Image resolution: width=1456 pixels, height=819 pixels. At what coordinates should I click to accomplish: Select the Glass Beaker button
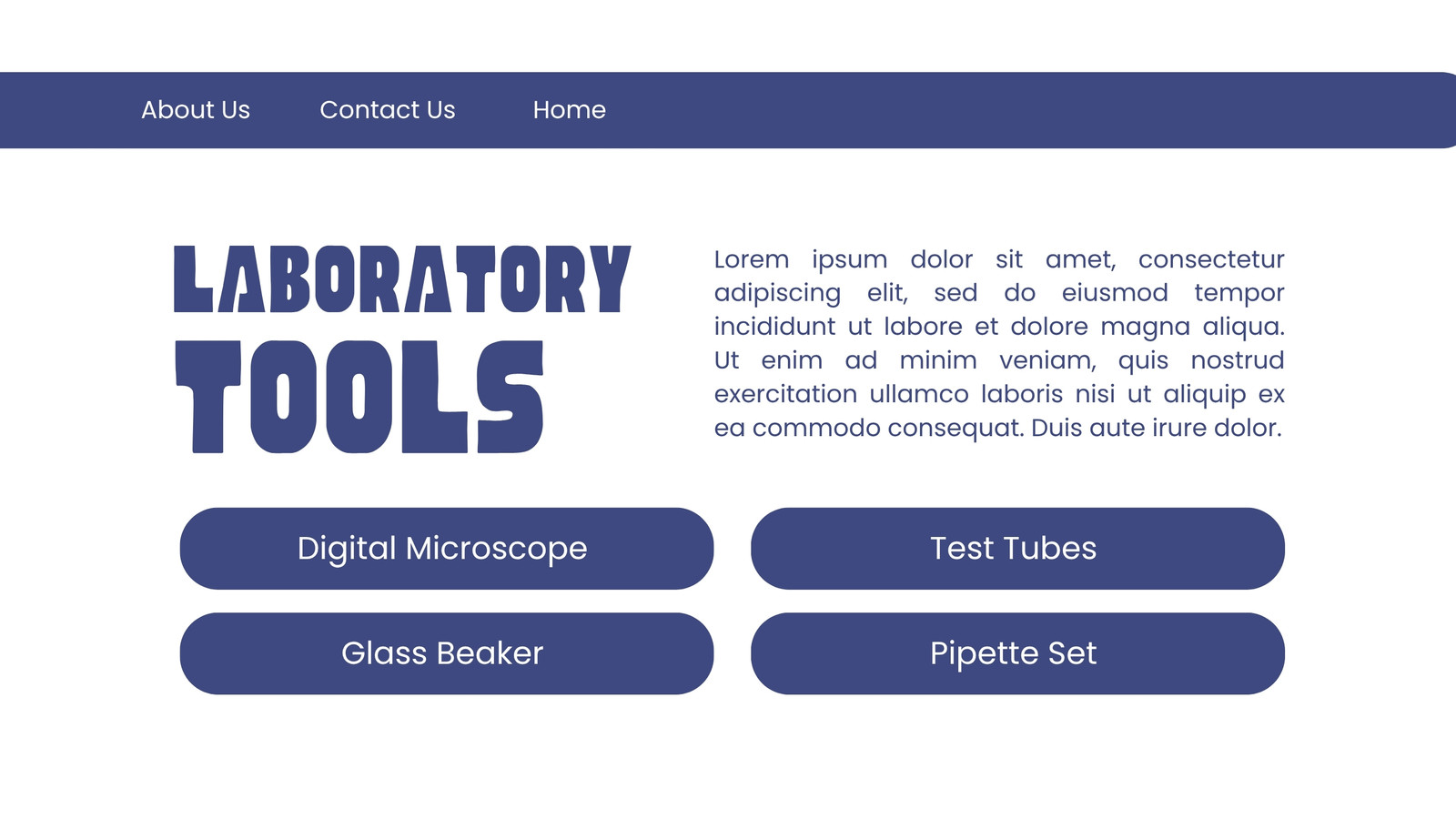coord(447,653)
